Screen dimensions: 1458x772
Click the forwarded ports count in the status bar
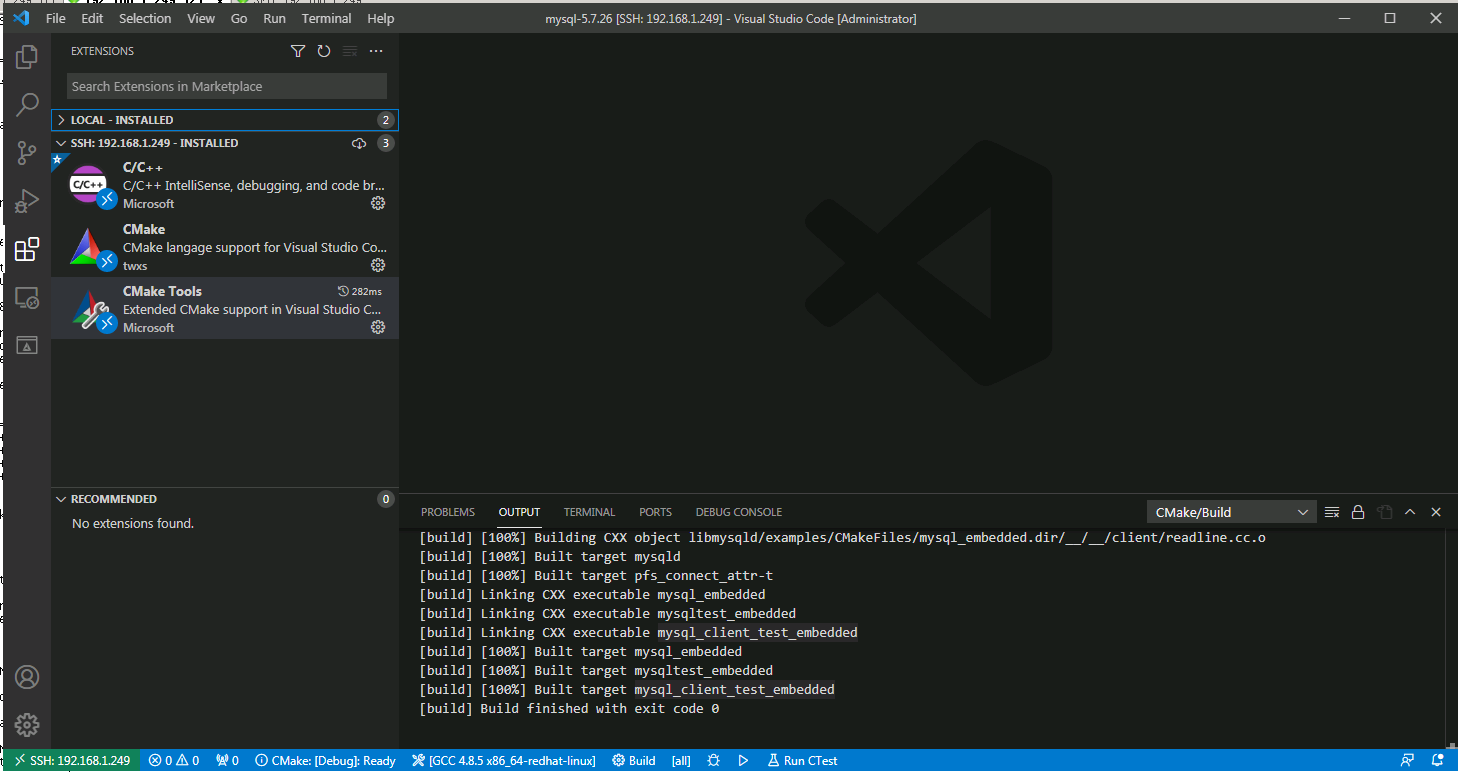(228, 760)
